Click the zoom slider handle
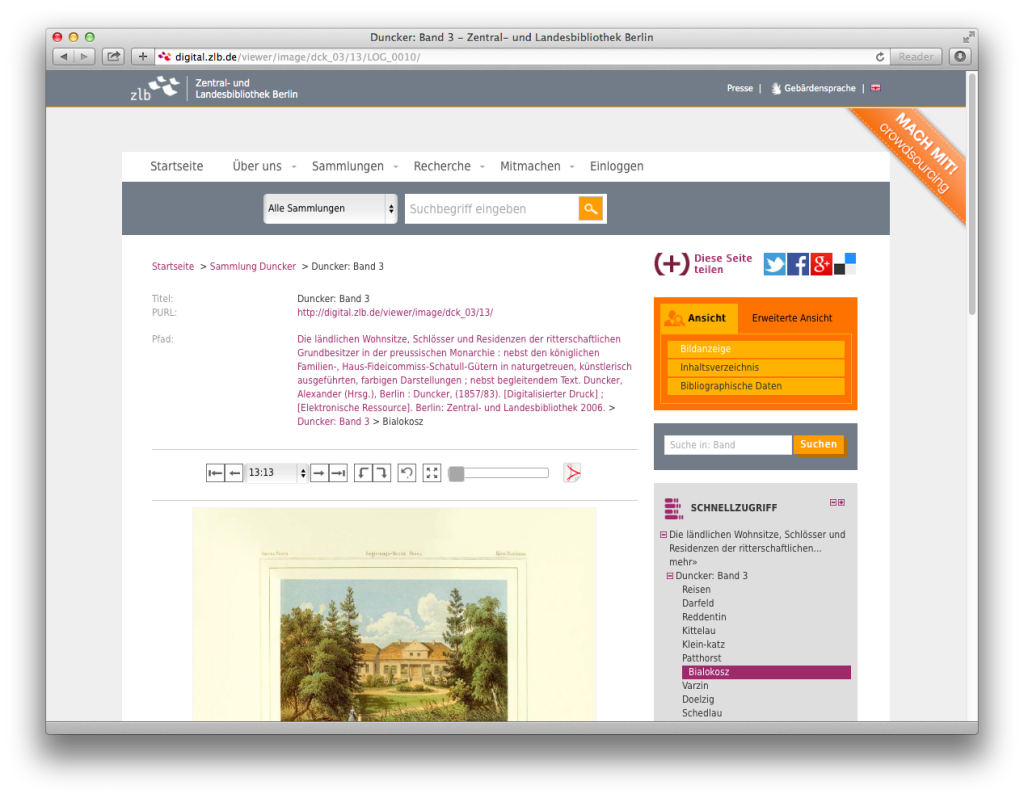1024x798 pixels. 456,473
